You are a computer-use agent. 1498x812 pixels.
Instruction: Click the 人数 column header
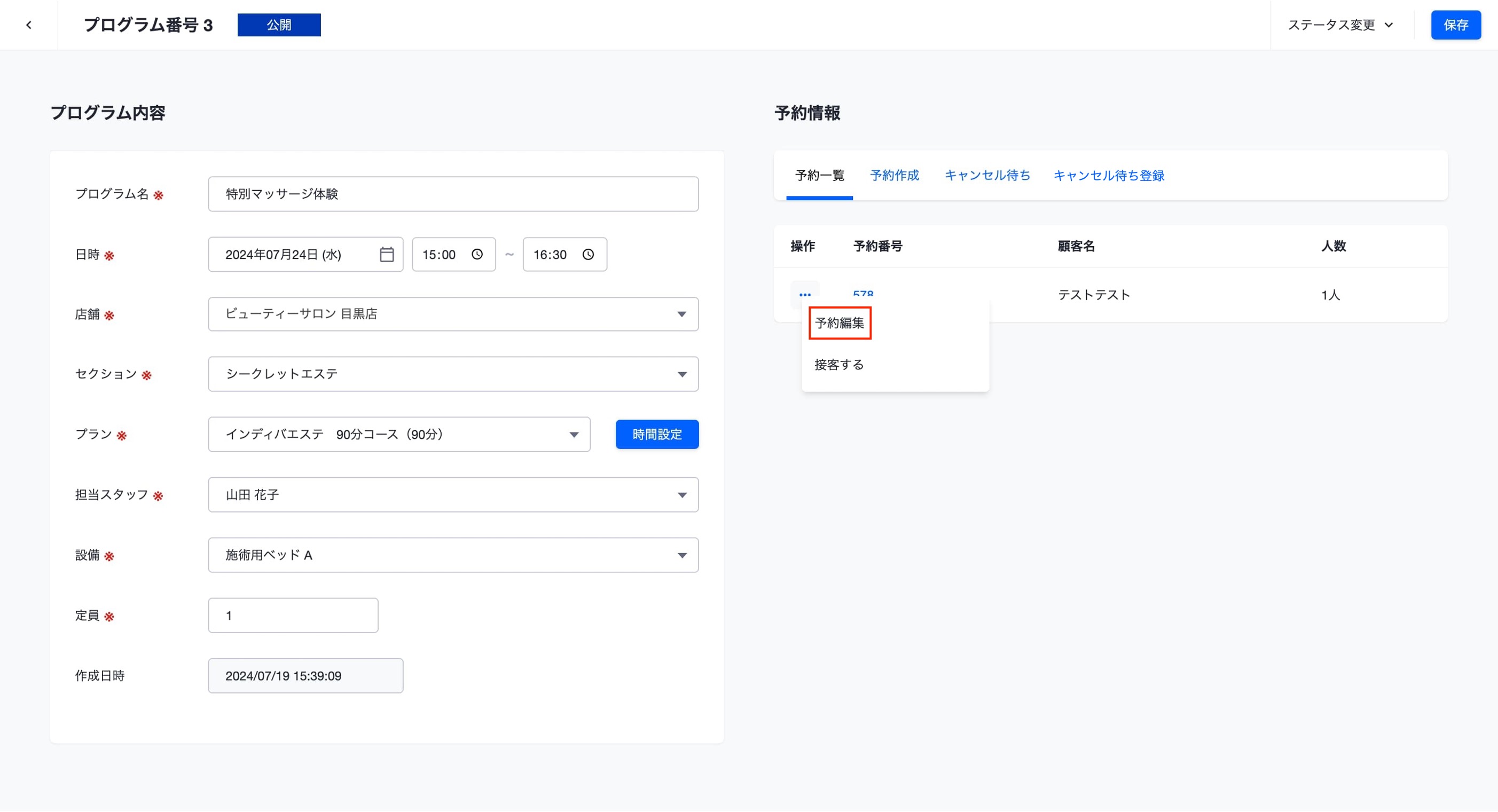pos(1334,247)
